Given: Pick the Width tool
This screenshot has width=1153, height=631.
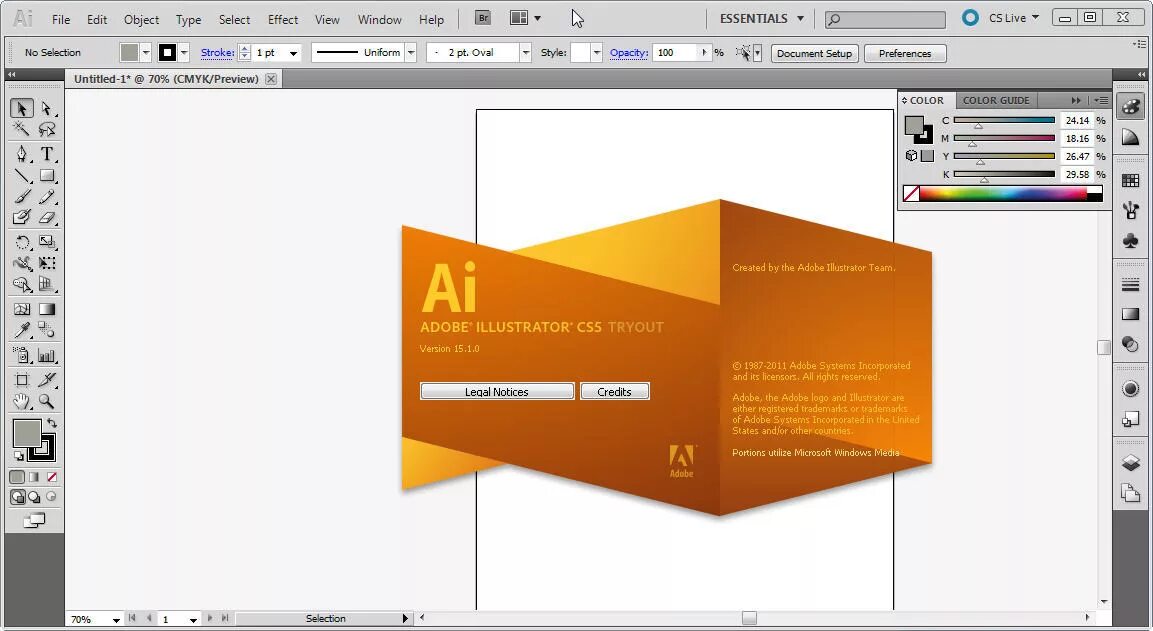Looking at the screenshot, I should tap(21, 263).
